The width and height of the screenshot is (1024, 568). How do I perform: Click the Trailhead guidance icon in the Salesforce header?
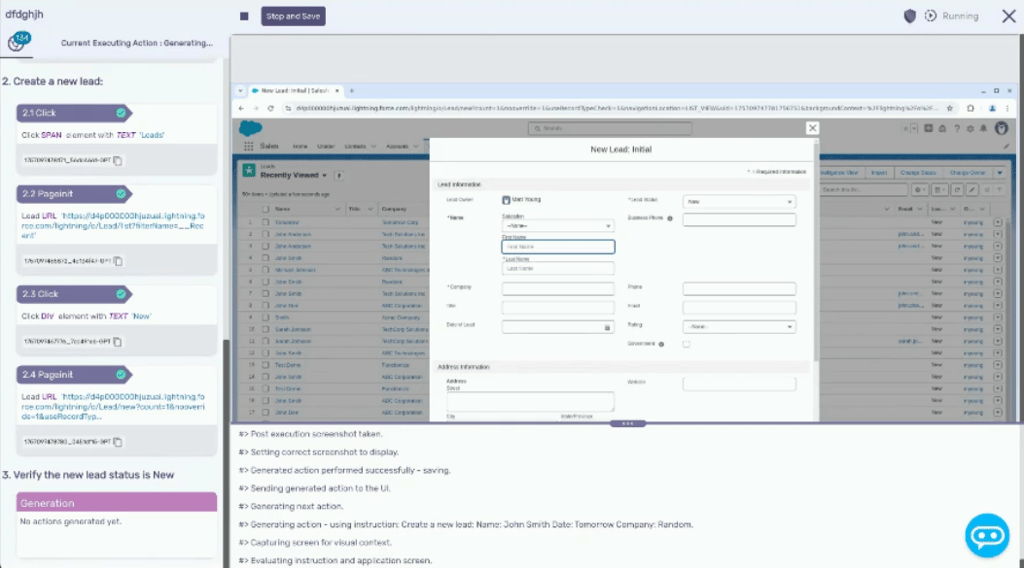pyautogui.click(x=942, y=129)
